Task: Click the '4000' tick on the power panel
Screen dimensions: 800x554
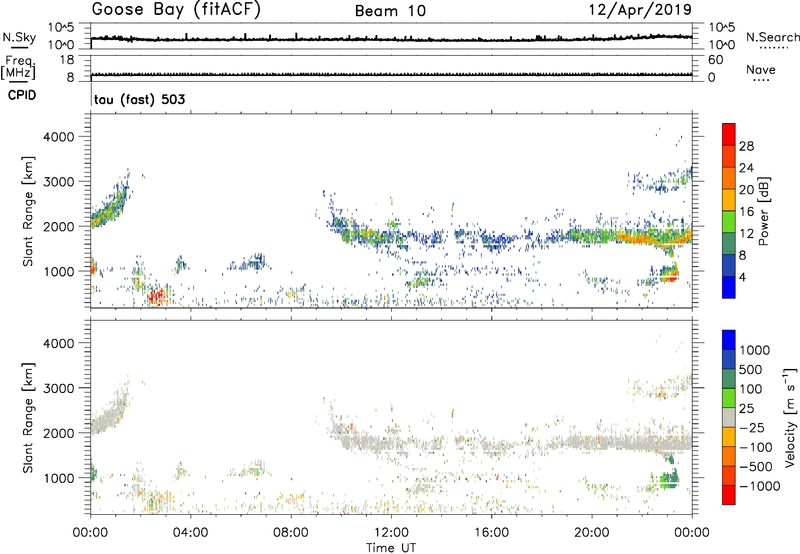Action: click(x=59, y=137)
